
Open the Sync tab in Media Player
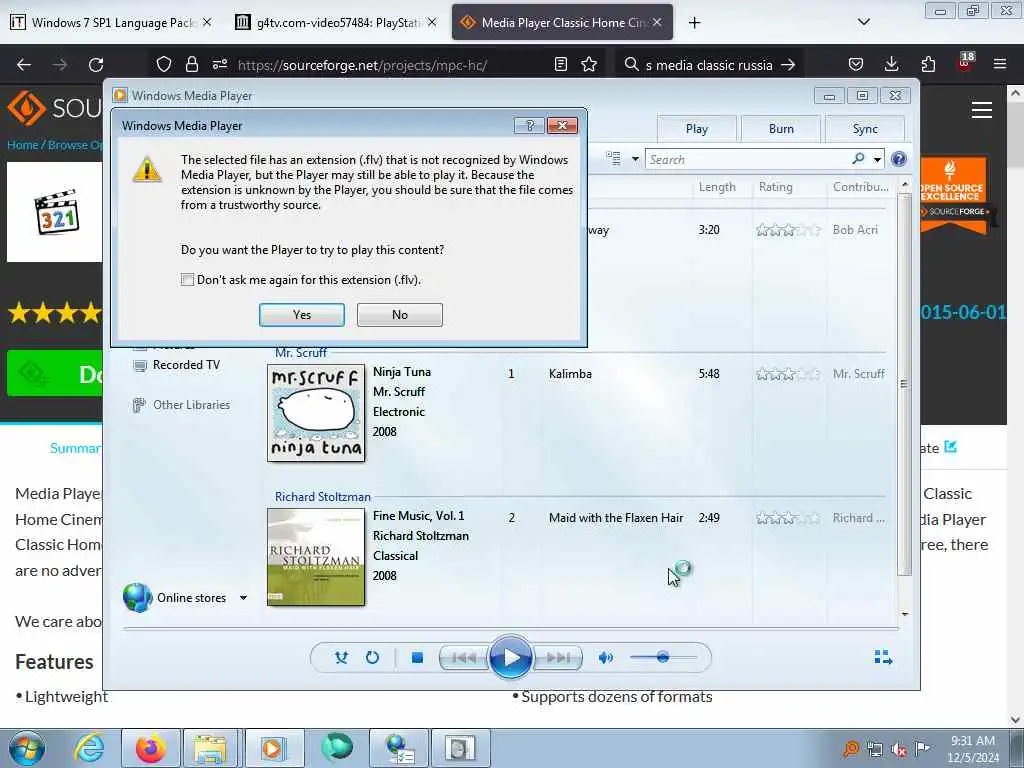coord(865,129)
